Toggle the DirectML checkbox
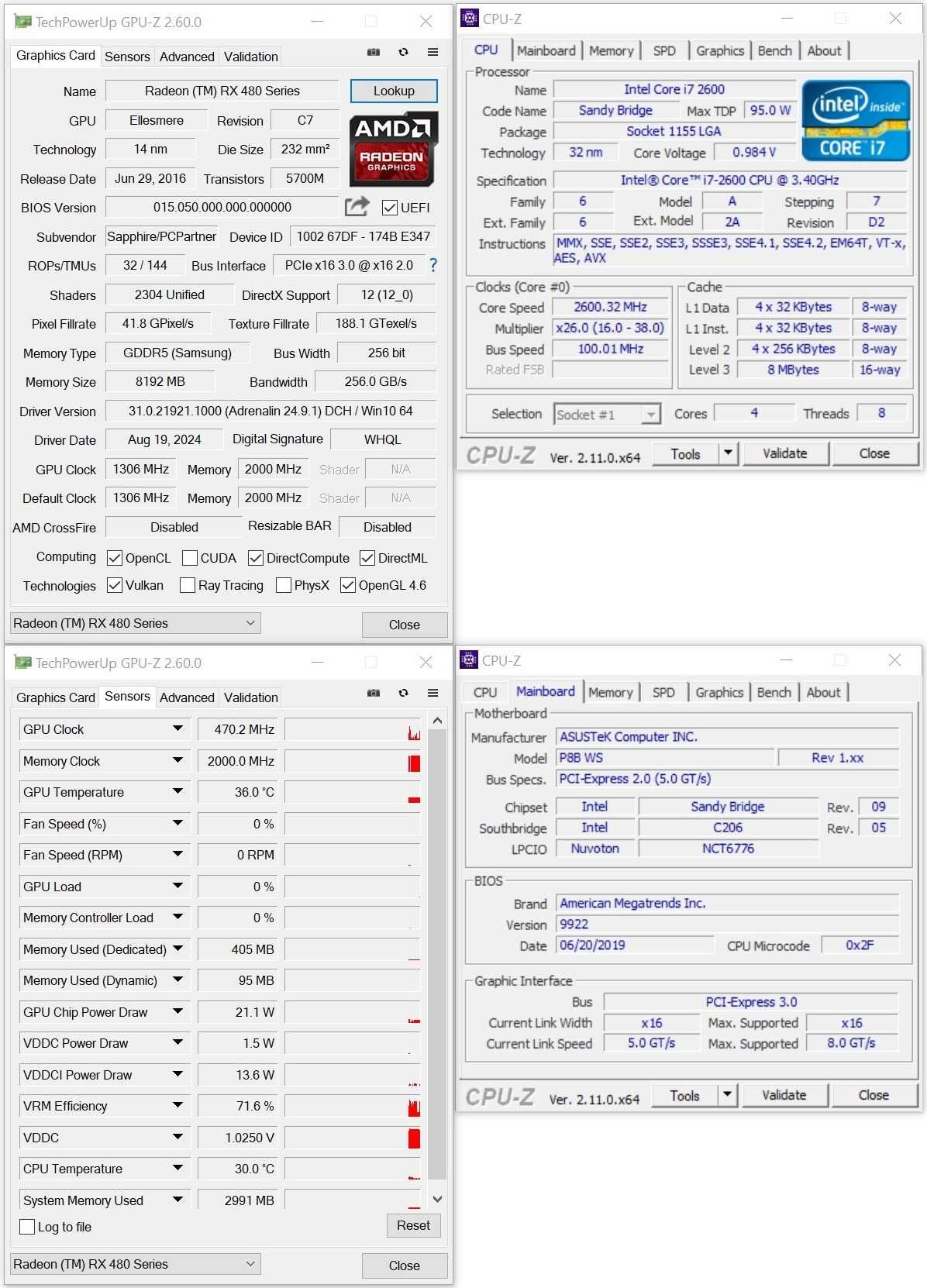Image resolution: width=927 pixels, height=1288 pixels. point(367,558)
